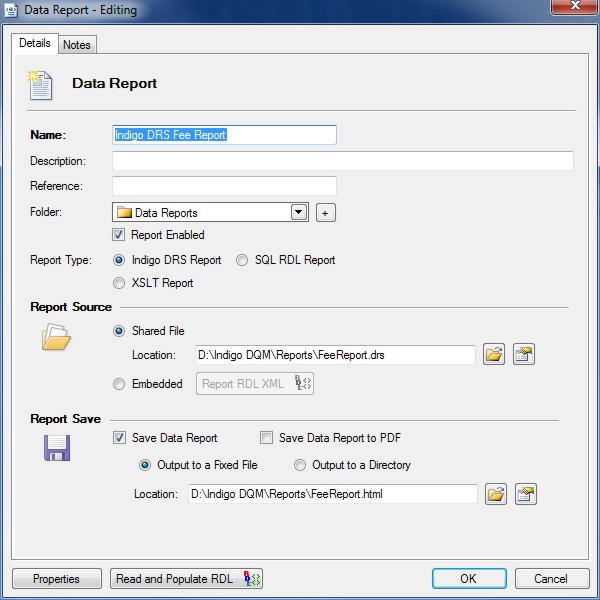Click the Read and Populate RDL button
600x600 pixels.
[186, 579]
